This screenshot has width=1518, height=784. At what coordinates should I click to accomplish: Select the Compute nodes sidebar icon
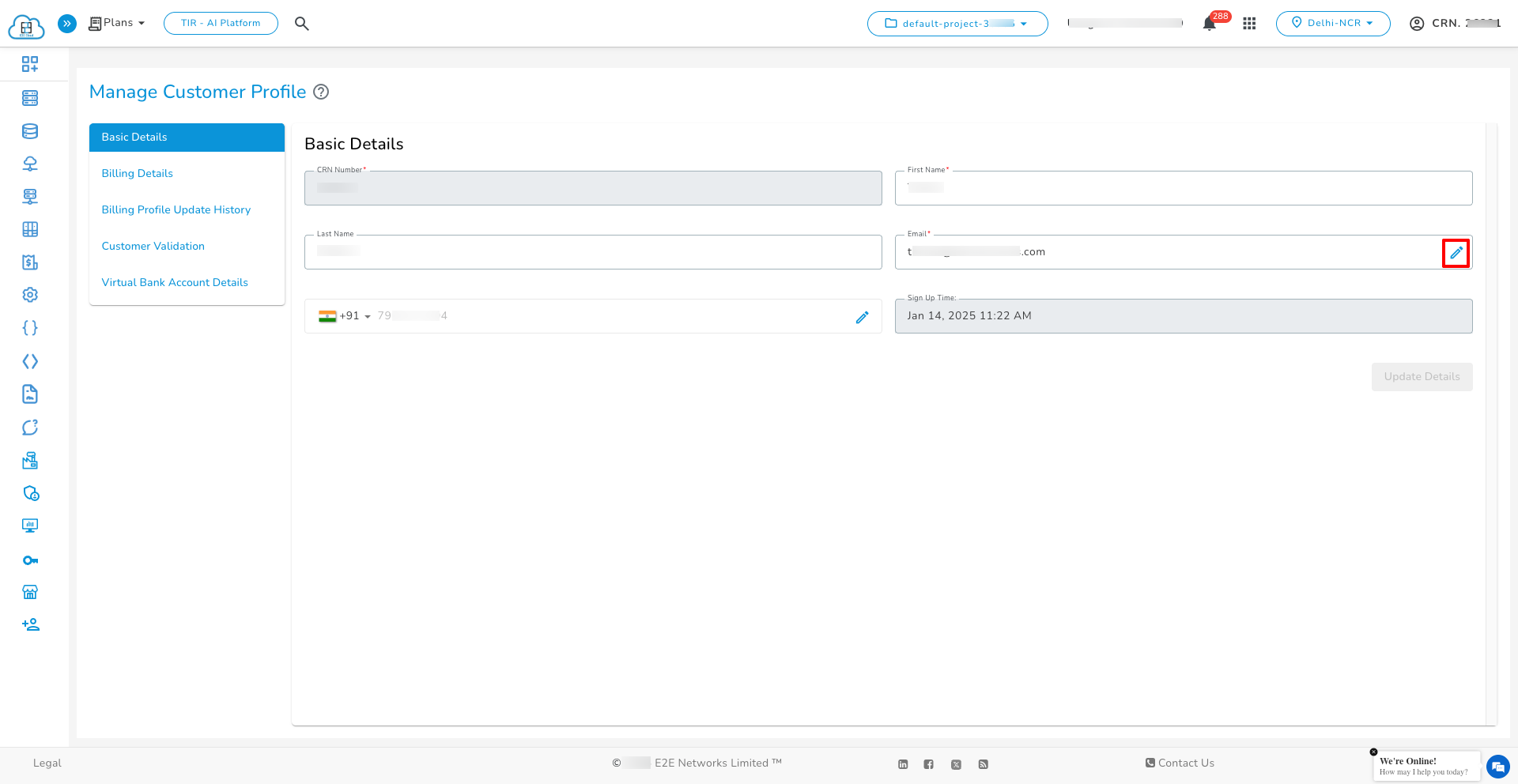pyautogui.click(x=30, y=98)
